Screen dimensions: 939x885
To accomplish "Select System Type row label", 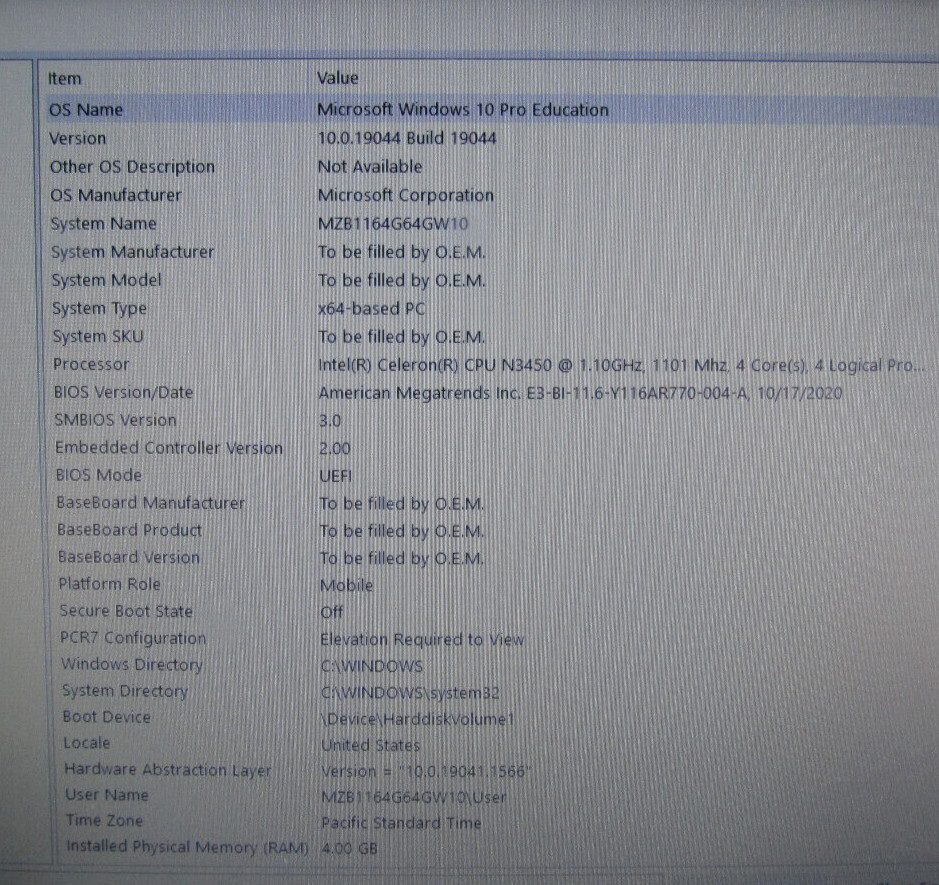I will [x=99, y=309].
